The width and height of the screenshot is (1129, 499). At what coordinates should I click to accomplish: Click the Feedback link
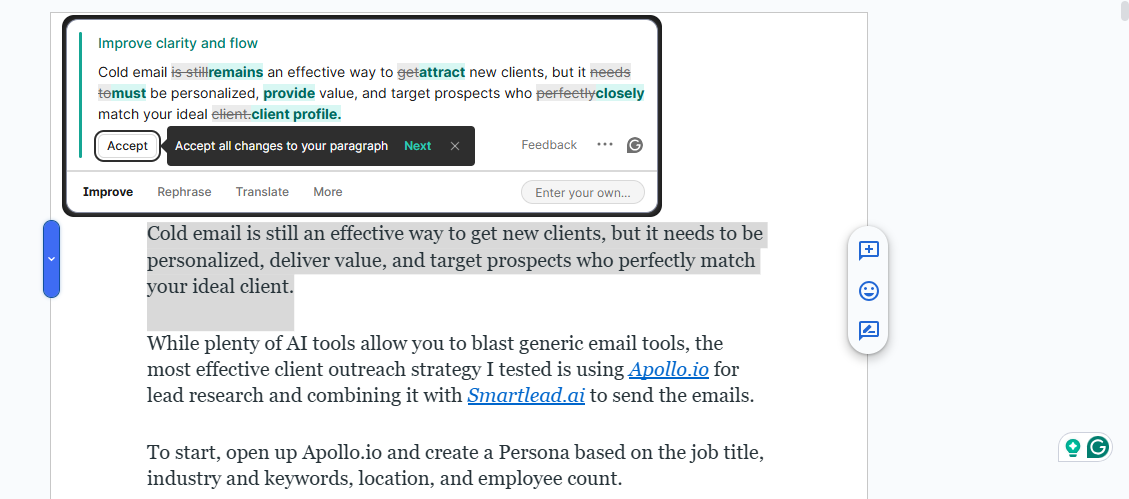coord(549,145)
